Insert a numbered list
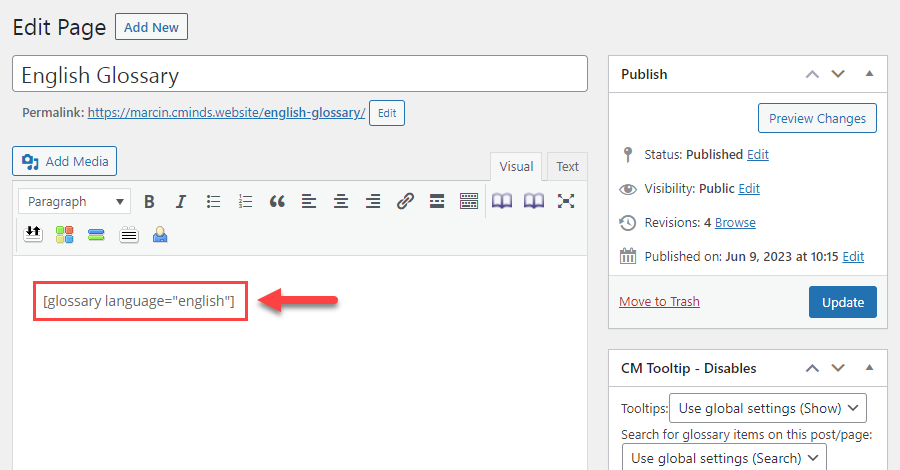This screenshot has height=470, width=900. point(245,201)
